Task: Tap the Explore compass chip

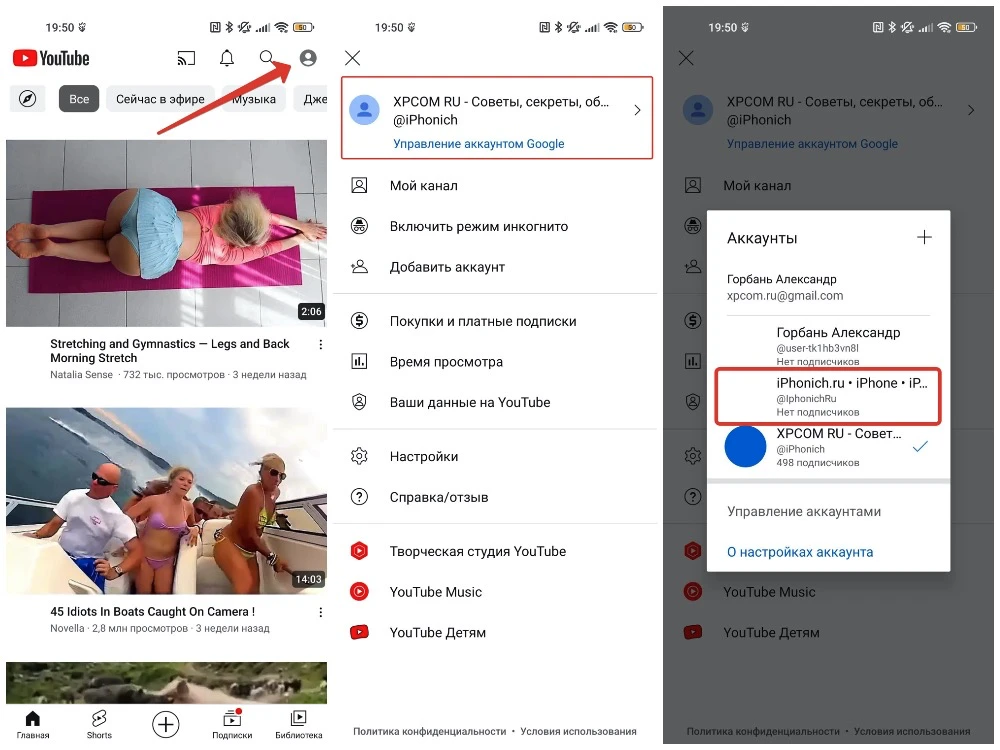Action: coord(27,99)
